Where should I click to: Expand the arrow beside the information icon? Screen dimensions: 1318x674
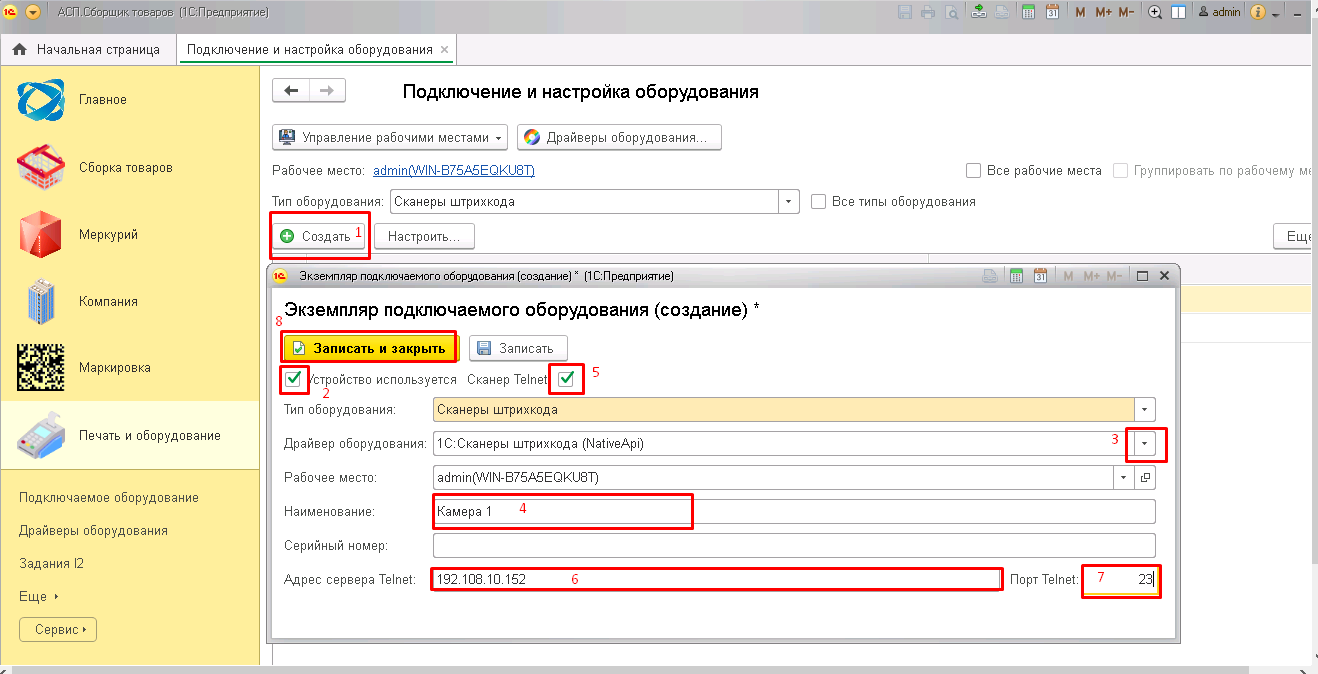[x=1275, y=13]
